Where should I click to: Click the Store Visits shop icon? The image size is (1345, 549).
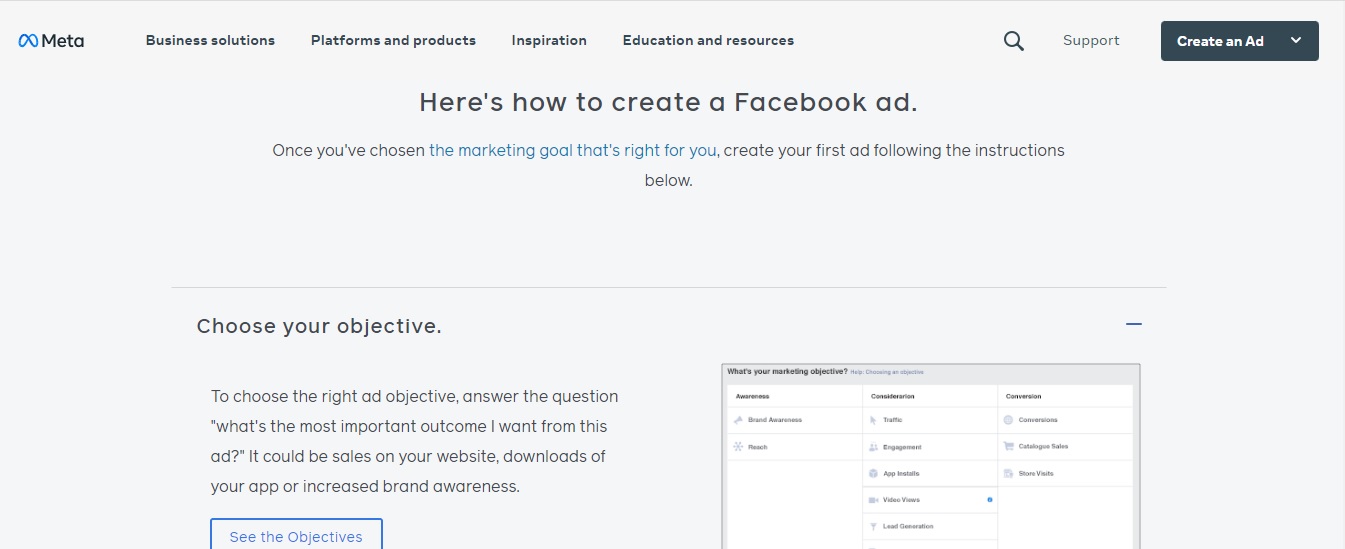1008,473
